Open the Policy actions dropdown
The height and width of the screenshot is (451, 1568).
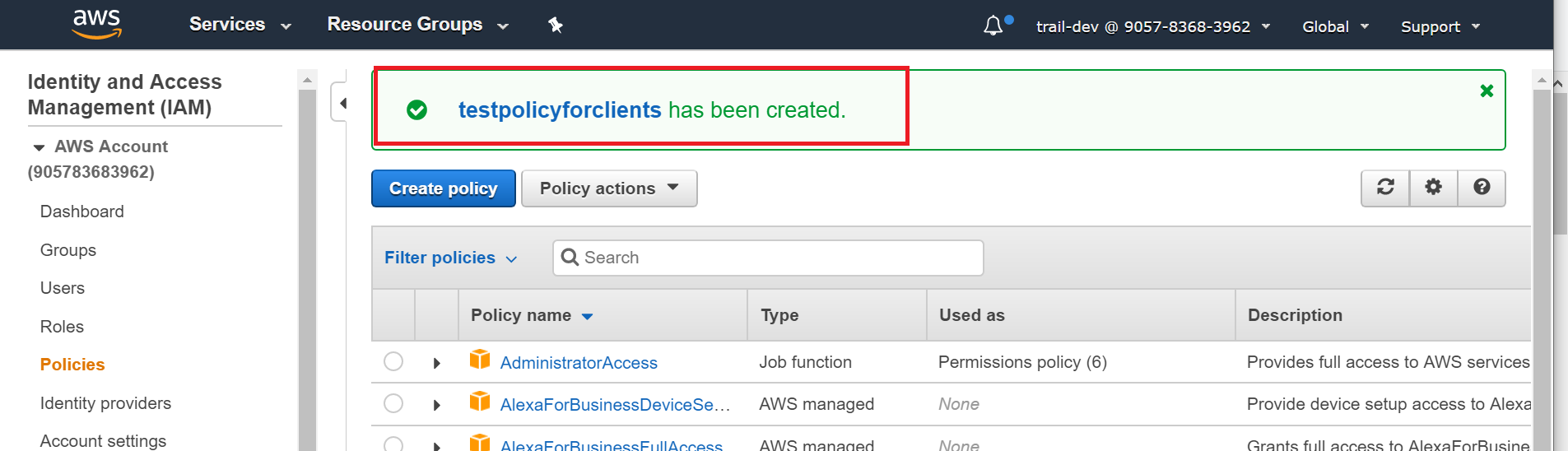609,188
